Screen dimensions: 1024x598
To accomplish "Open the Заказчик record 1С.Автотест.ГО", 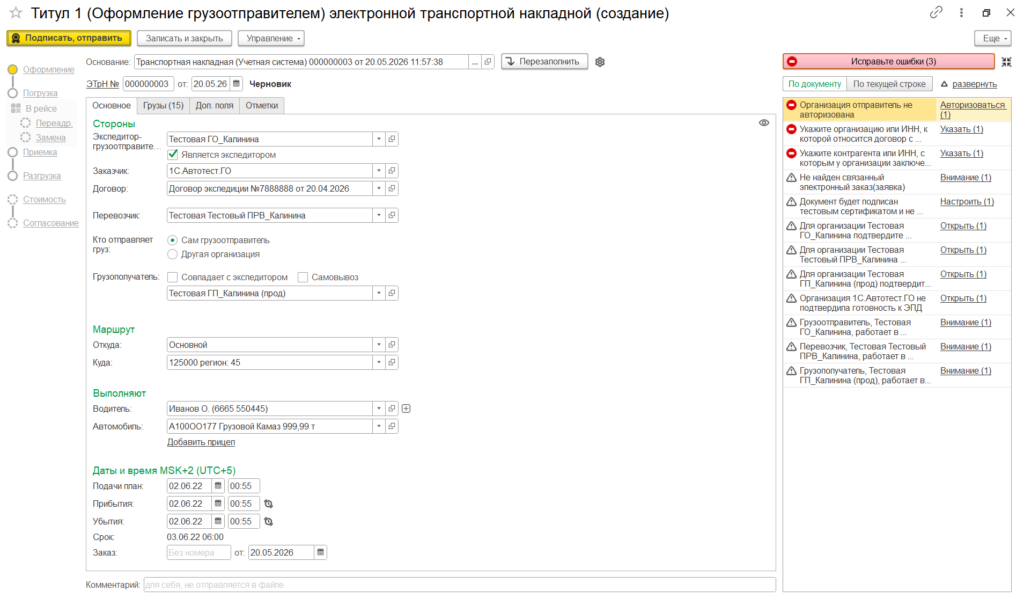I will point(392,171).
